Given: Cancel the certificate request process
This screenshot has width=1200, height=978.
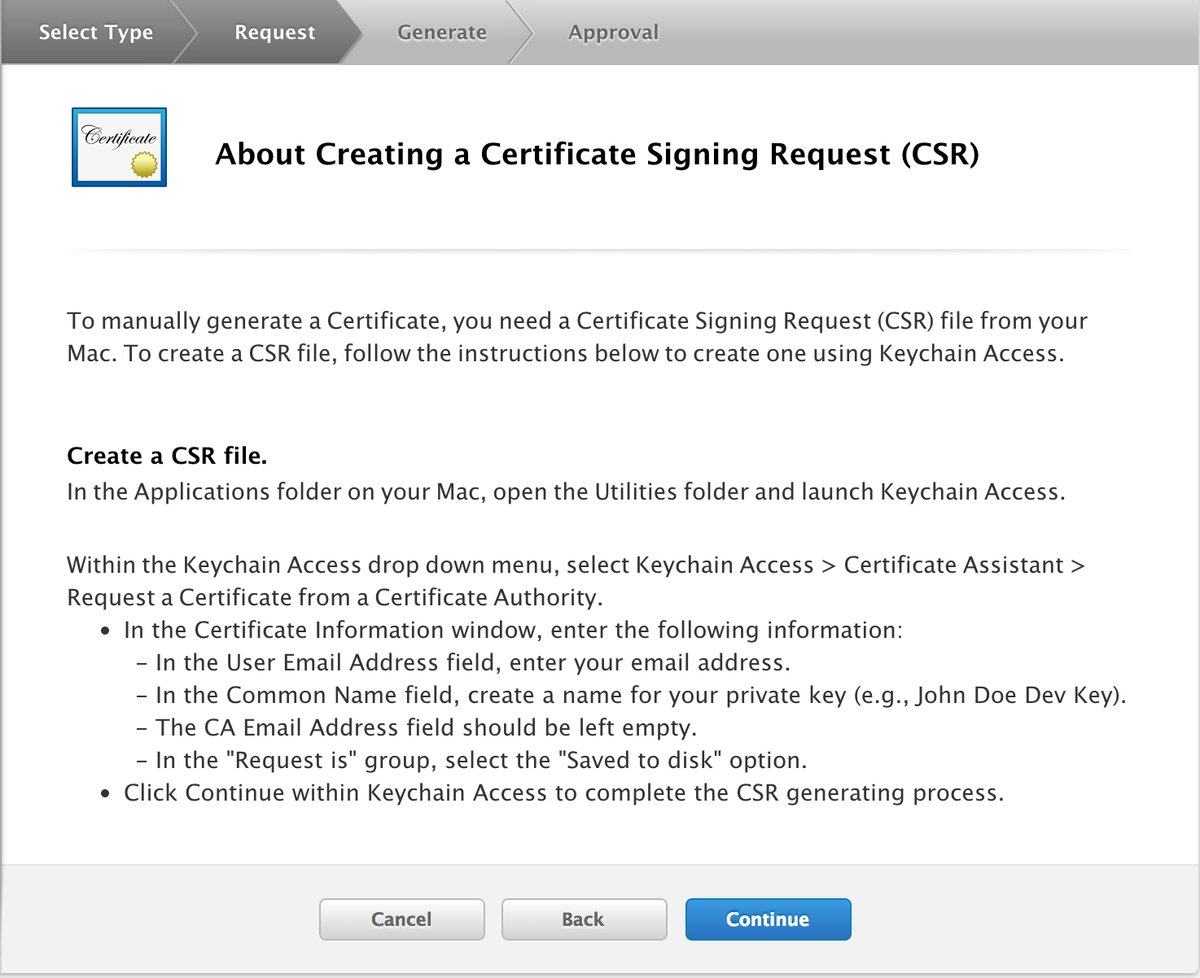Looking at the screenshot, I should (401, 919).
